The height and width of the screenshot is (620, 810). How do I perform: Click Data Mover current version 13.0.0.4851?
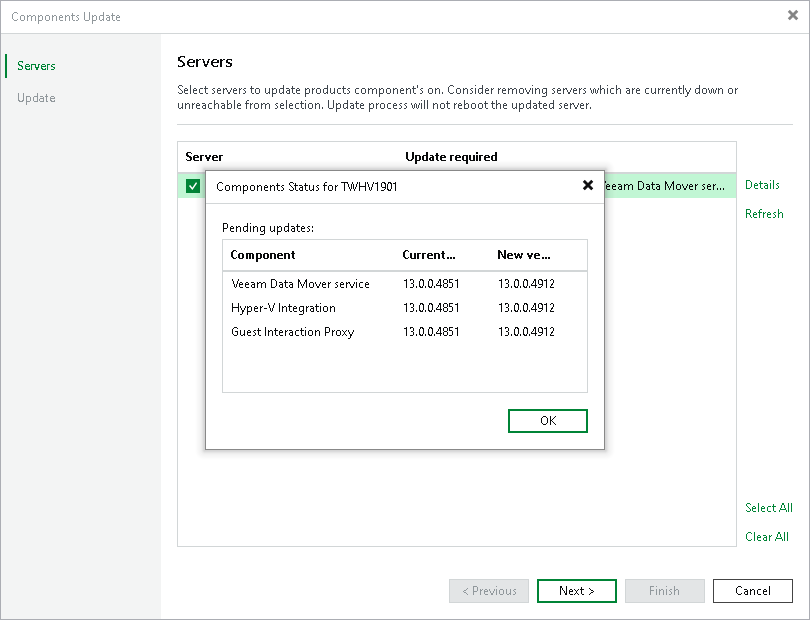(431, 284)
